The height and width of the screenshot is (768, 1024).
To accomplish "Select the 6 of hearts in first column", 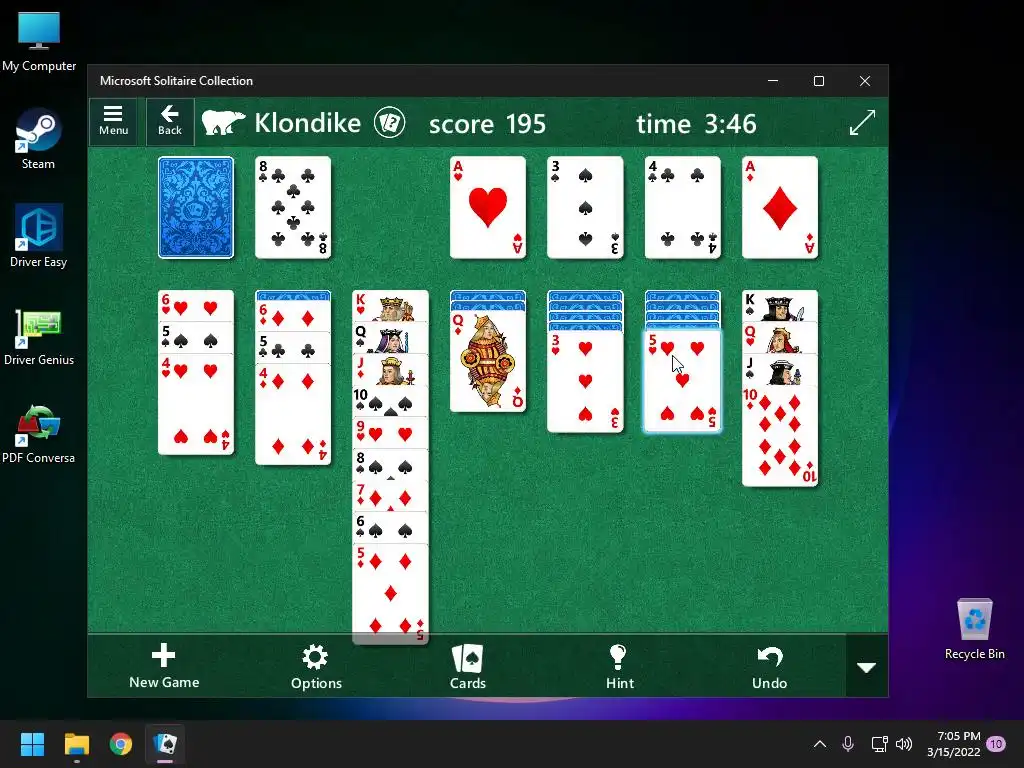I will (x=196, y=306).
